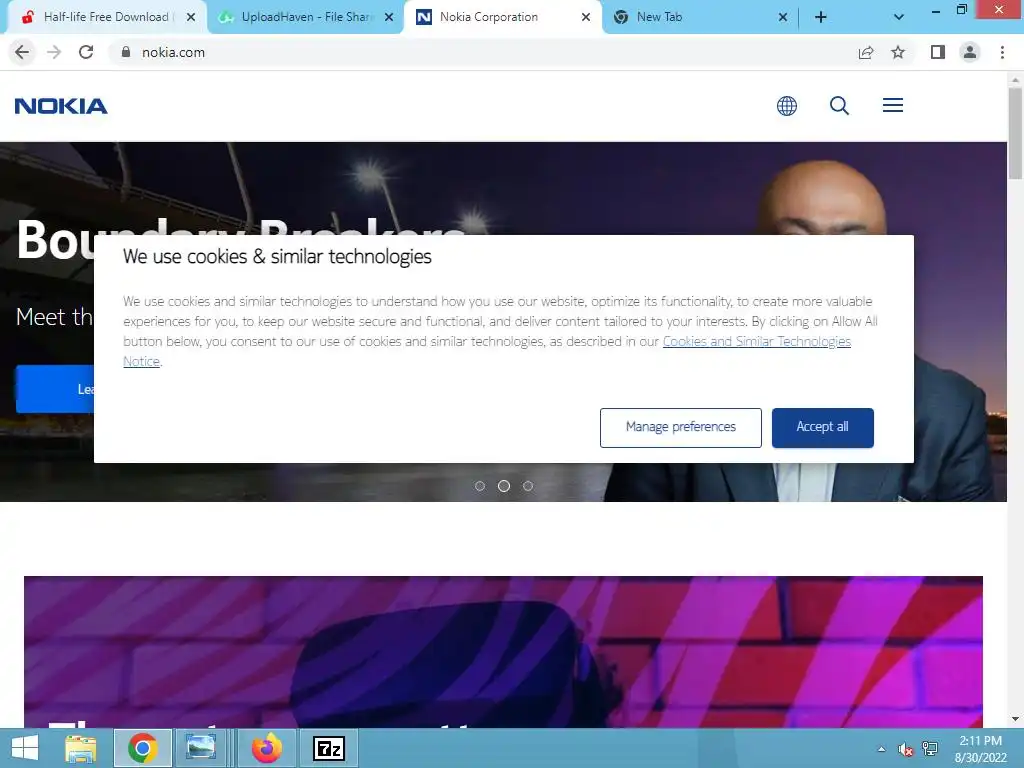Close the Nokia Corporation tab
The height and width of the screenshot is (768, 1024).
point(586,18)
